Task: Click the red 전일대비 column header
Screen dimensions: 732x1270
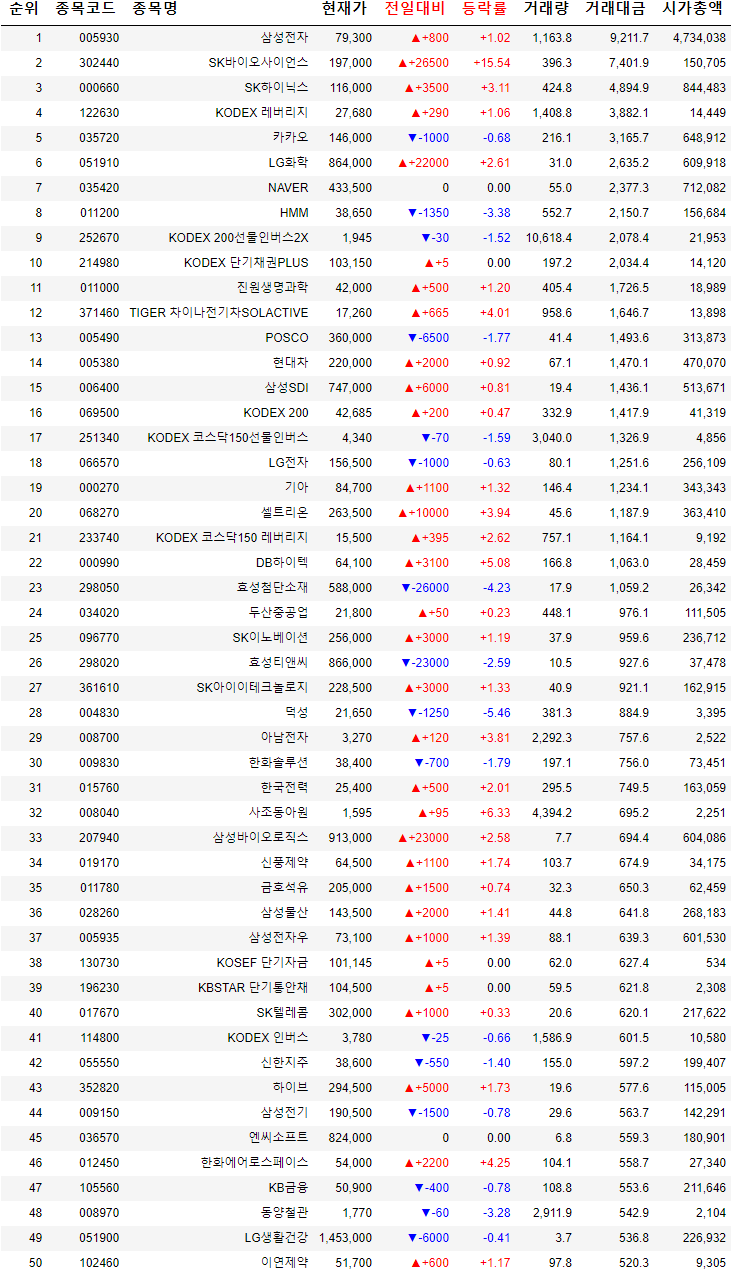Action: (415, 11)
